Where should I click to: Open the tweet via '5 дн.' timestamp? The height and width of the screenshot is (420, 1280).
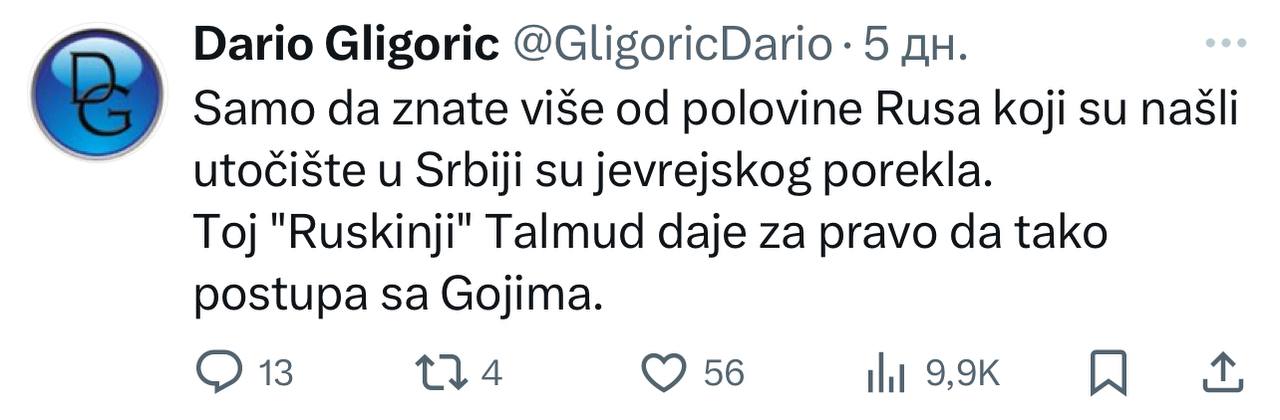pos(917,44)
